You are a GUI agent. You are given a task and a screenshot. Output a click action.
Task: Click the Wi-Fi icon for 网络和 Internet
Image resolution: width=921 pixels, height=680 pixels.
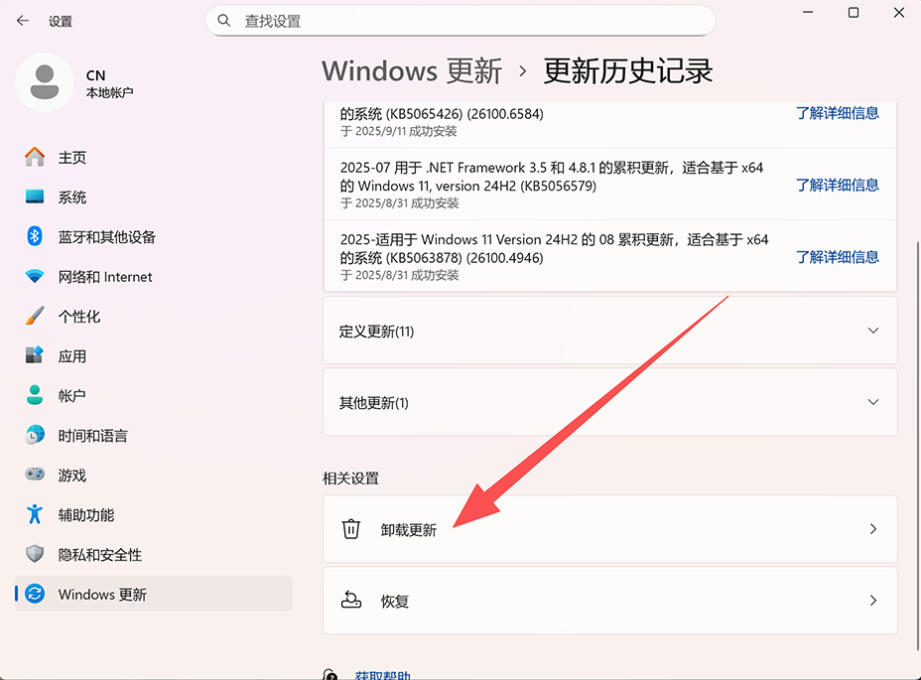pos(35,277)
